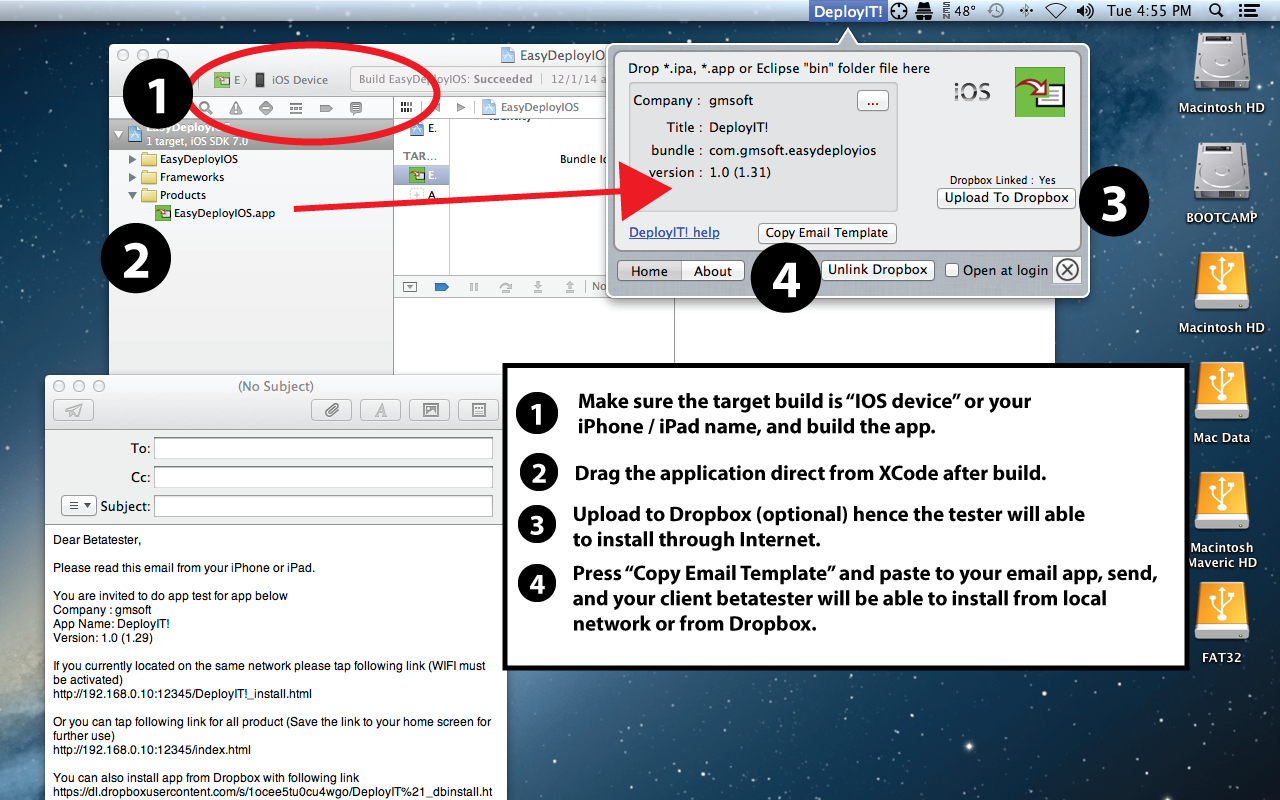The width and height of the screenshot is (1280, 800).
Task: Open Notification Center from the menu bar
Action: click(x=1247, y=11)
